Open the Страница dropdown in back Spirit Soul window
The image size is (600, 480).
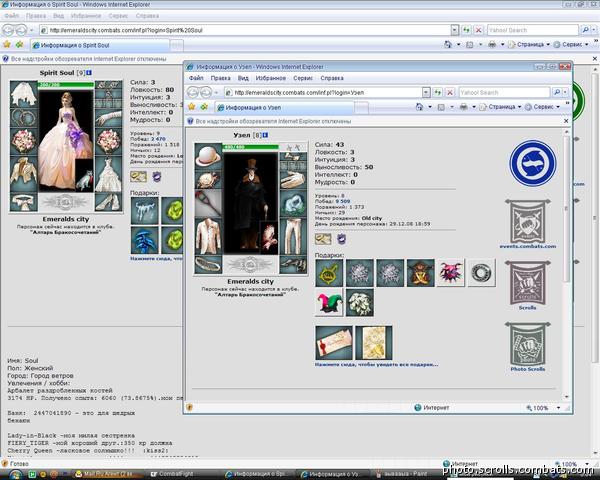coord(530,44)
